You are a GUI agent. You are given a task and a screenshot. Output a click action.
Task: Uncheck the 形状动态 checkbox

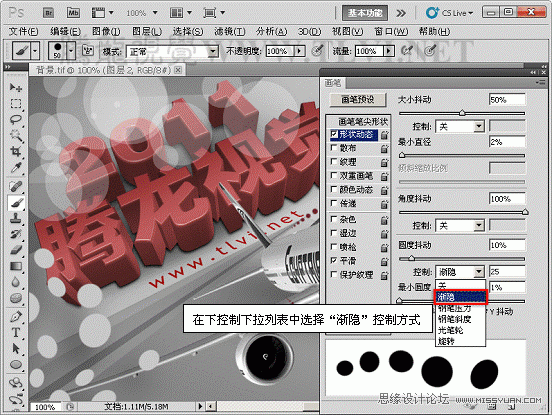point(334,134)
